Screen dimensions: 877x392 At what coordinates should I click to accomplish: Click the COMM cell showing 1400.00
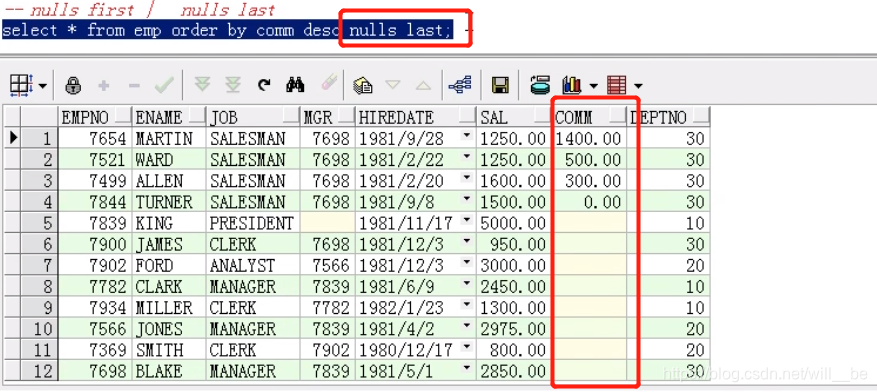click(590, 139)
